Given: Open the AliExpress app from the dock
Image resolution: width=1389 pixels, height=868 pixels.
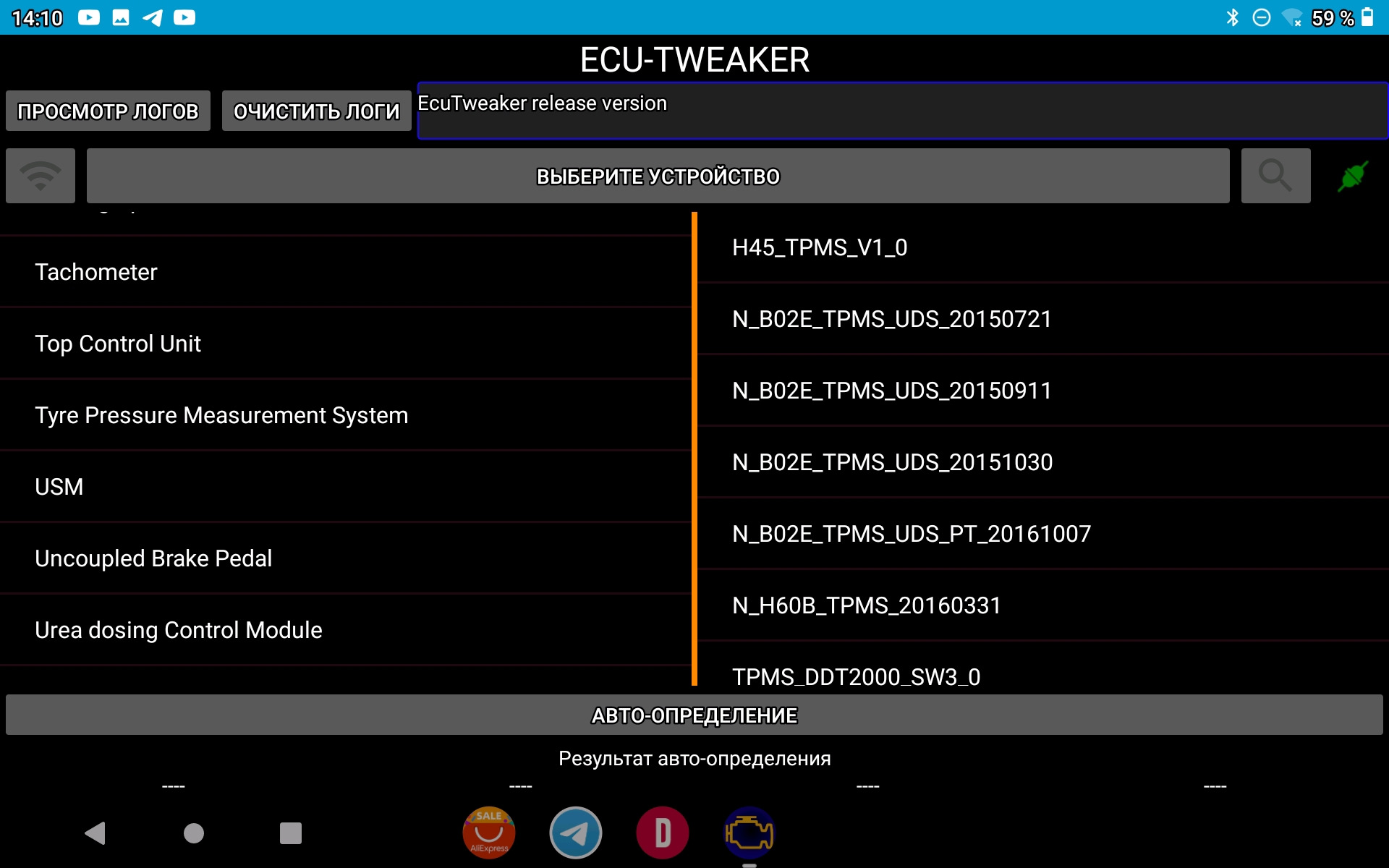Looking at the screenshot, I should point(489,833).
